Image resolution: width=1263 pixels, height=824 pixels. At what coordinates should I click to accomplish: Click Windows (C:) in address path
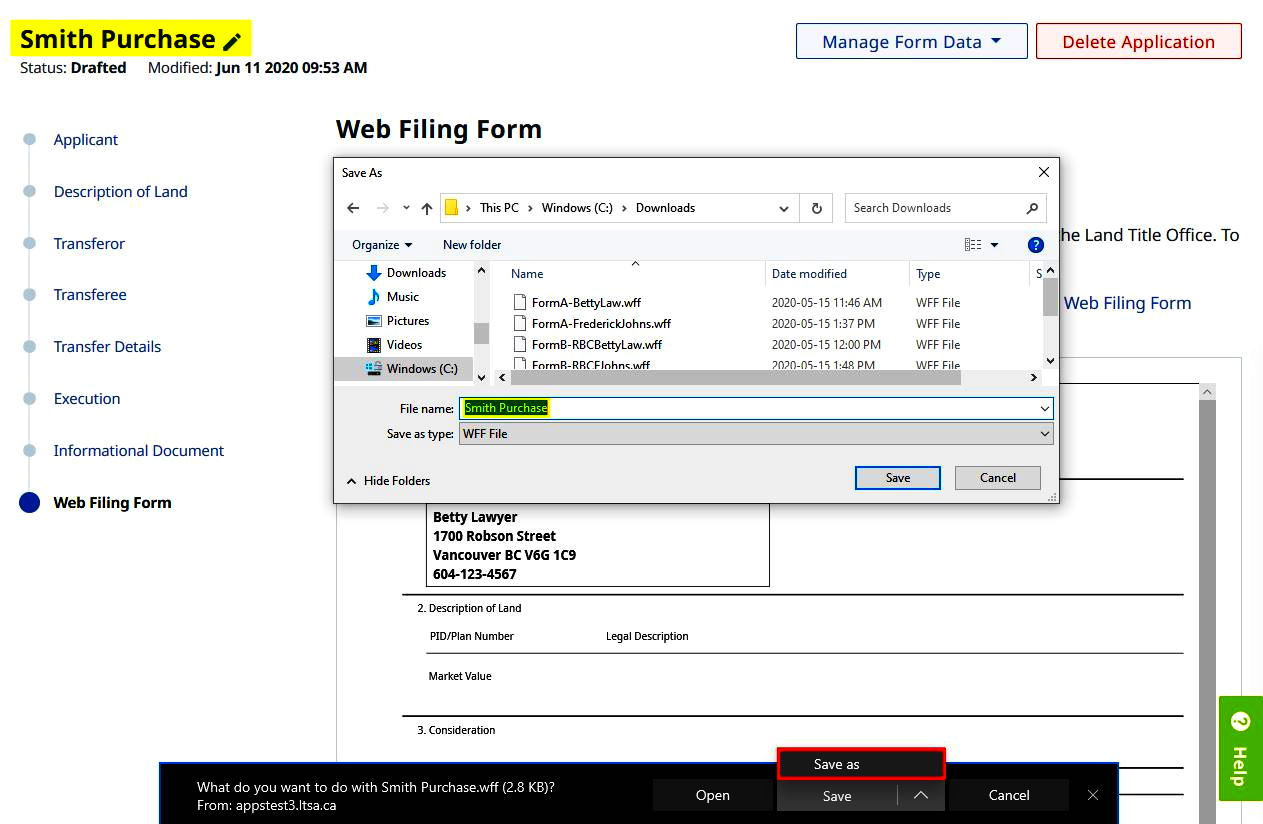(x=577, y=208)
